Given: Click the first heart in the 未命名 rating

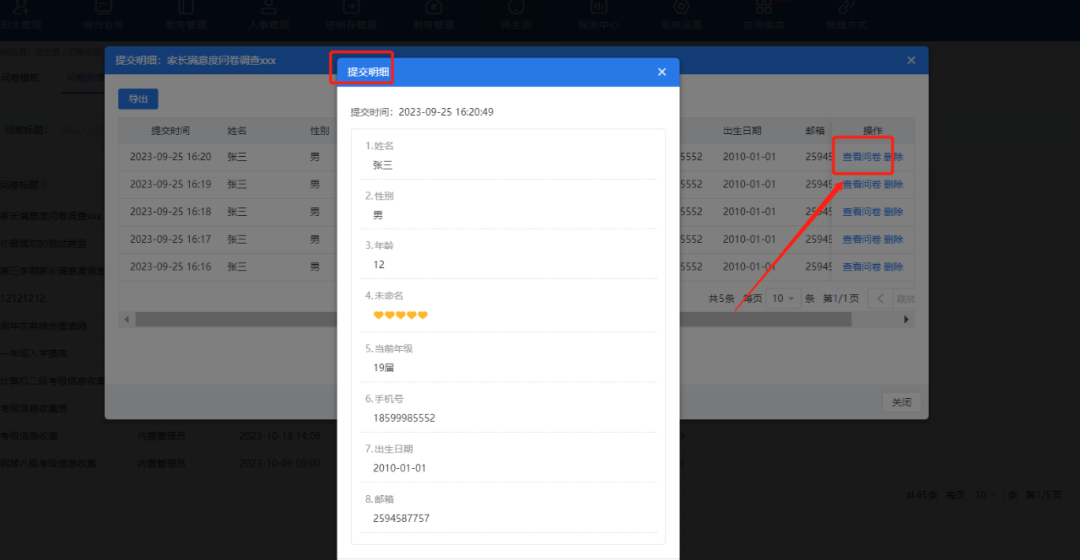Looking at the screenshot, I should pos(378,315).
